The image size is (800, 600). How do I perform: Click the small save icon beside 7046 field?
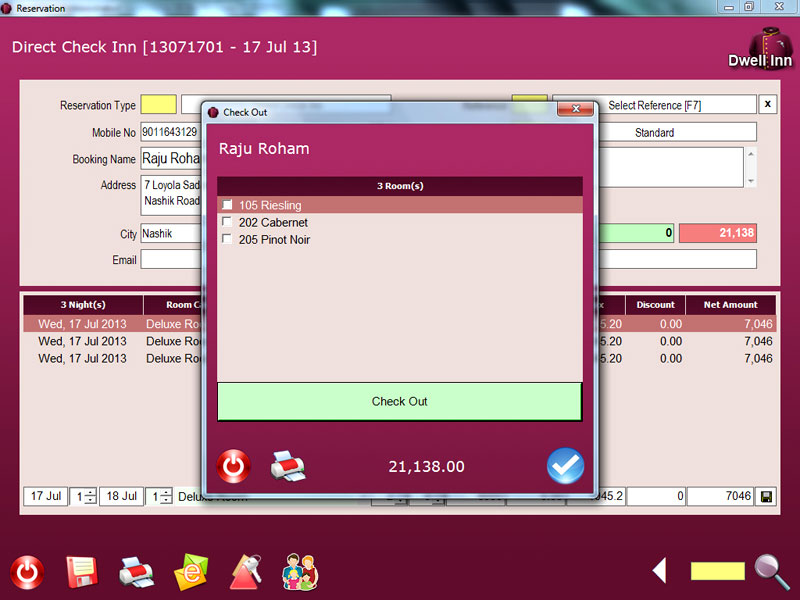tap(767, 497)
